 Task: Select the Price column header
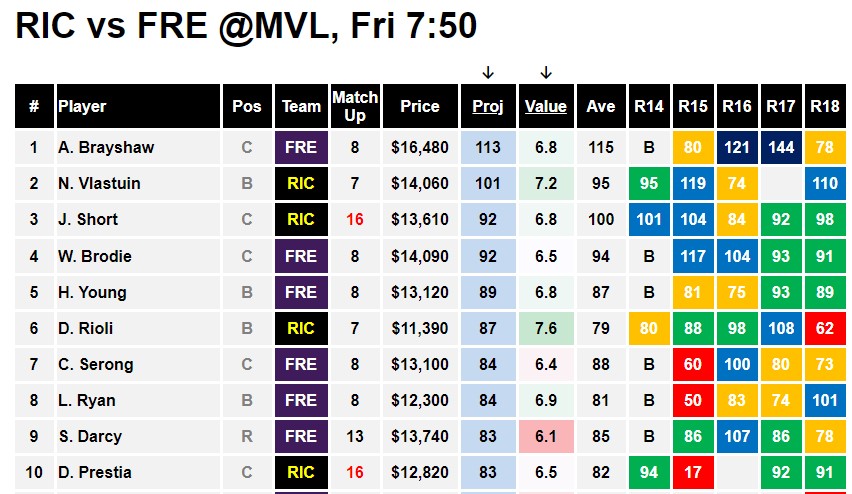point(420,106)
